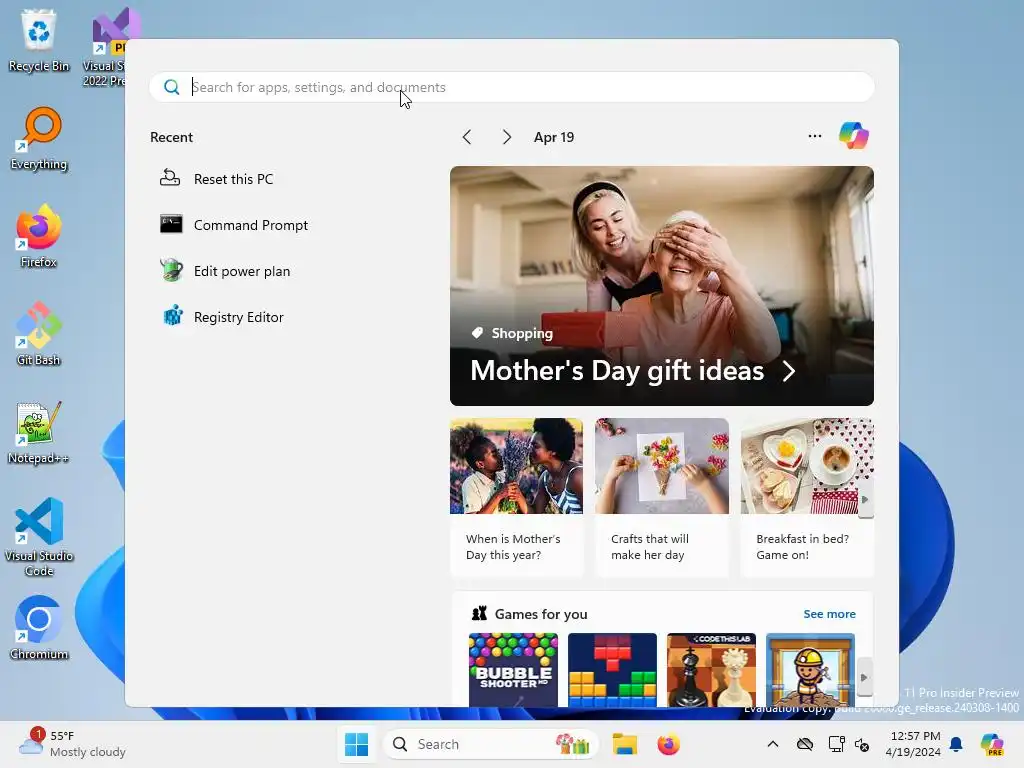1024x768 pixels.
Task: Show more games with right arrow
Action: click(x=864, y=677)
